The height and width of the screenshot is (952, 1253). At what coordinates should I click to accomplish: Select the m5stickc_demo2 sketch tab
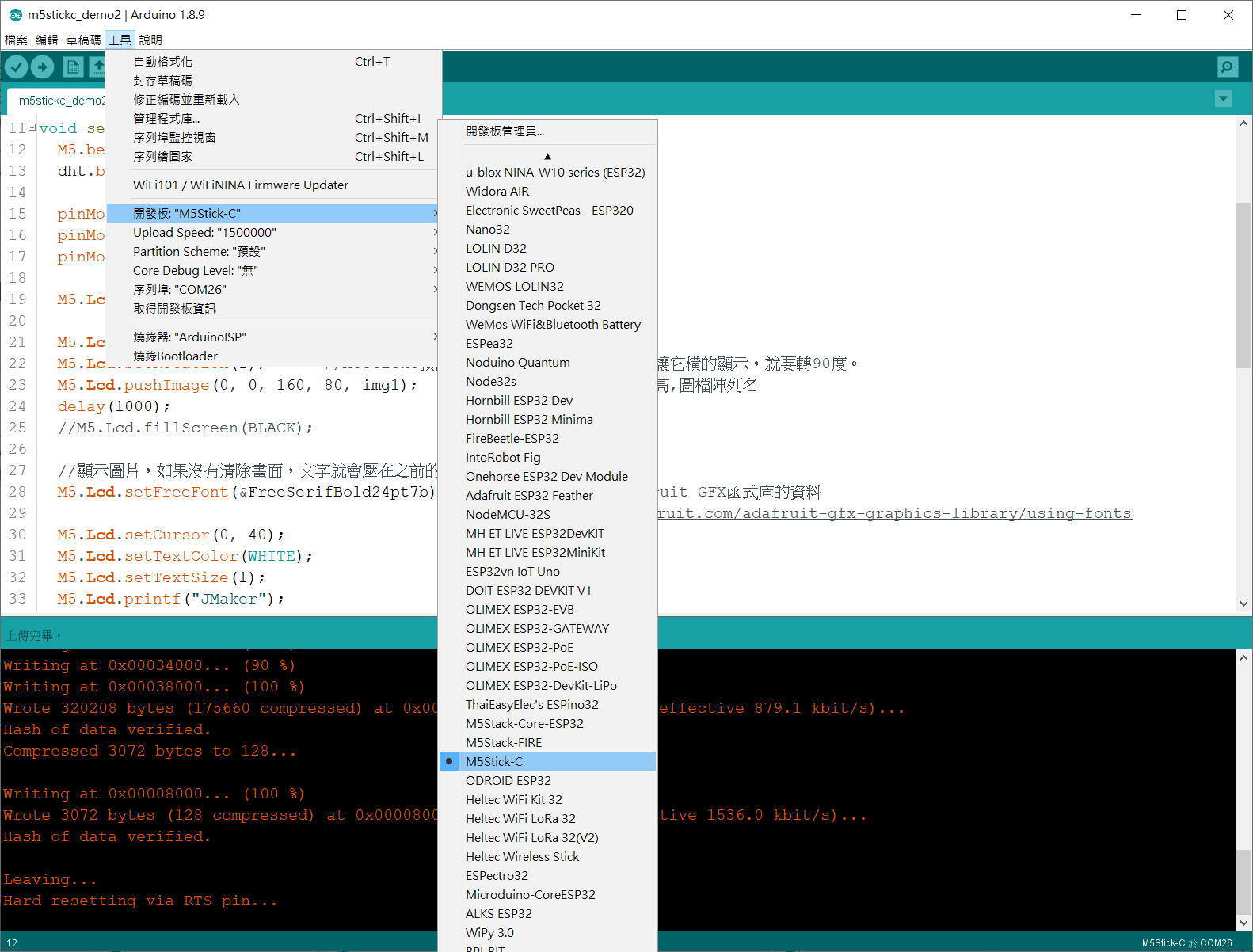pyautogui.click(x=57, y=101)
